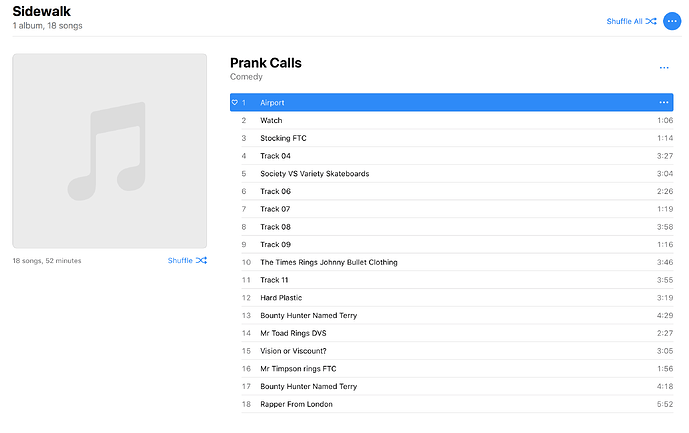This screenshot has height=433, width=689.
Task: Select the Rapper From London track
Action: point(296,404)
